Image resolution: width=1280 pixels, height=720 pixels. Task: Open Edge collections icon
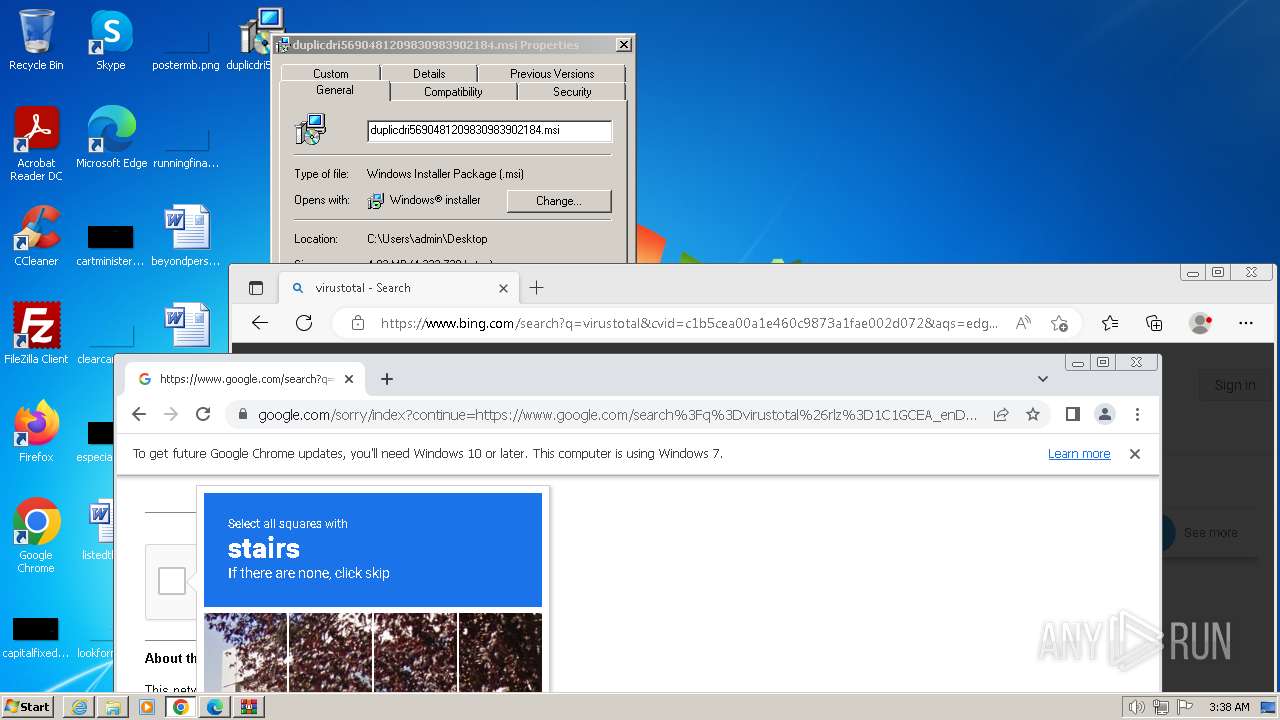coord(1154,323)
